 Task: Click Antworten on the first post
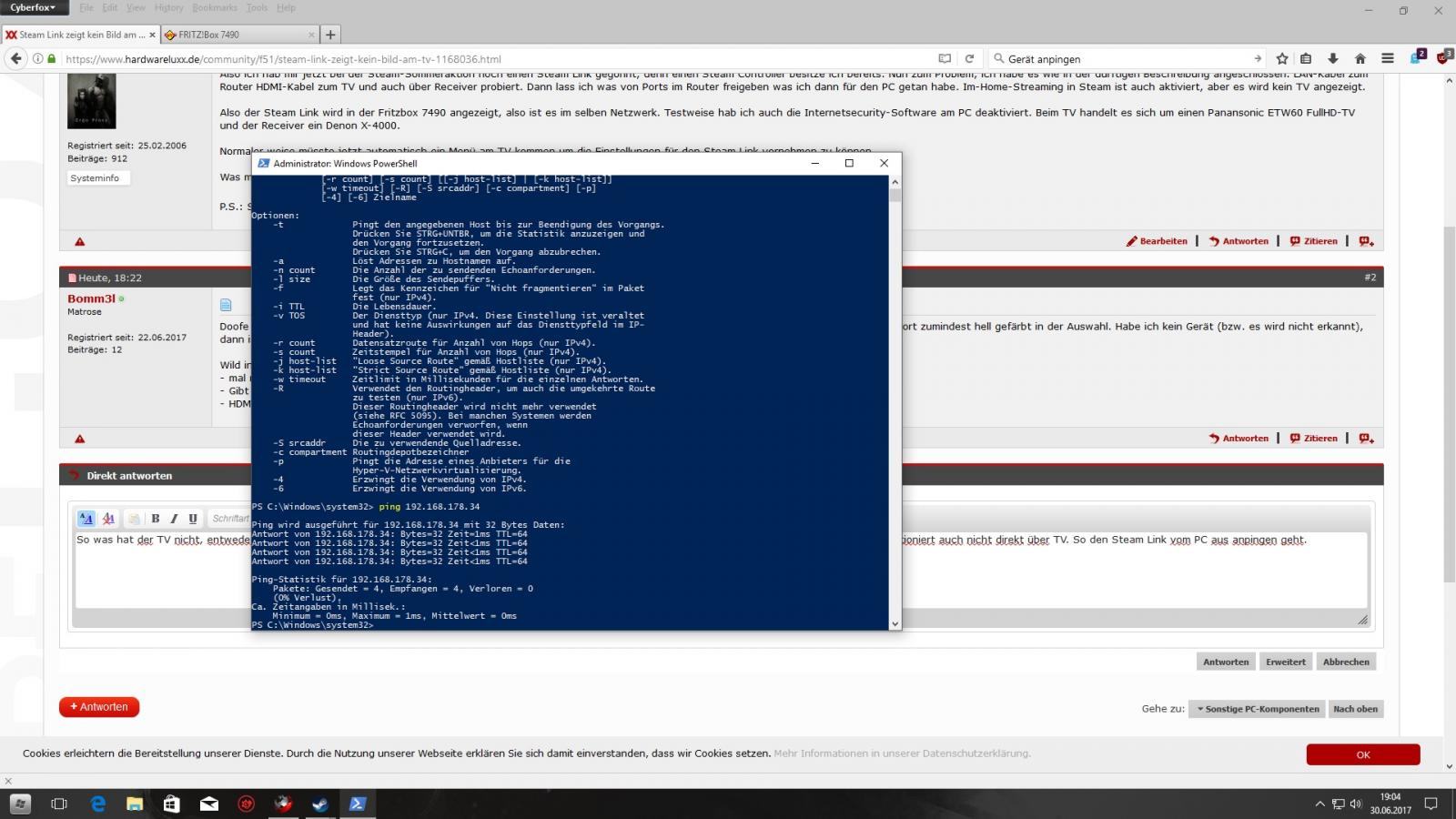(1239, 241)
